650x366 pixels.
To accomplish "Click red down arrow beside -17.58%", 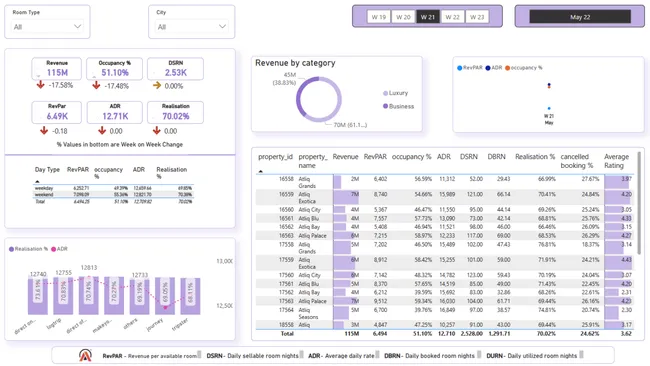I will [x=40, y=85].
